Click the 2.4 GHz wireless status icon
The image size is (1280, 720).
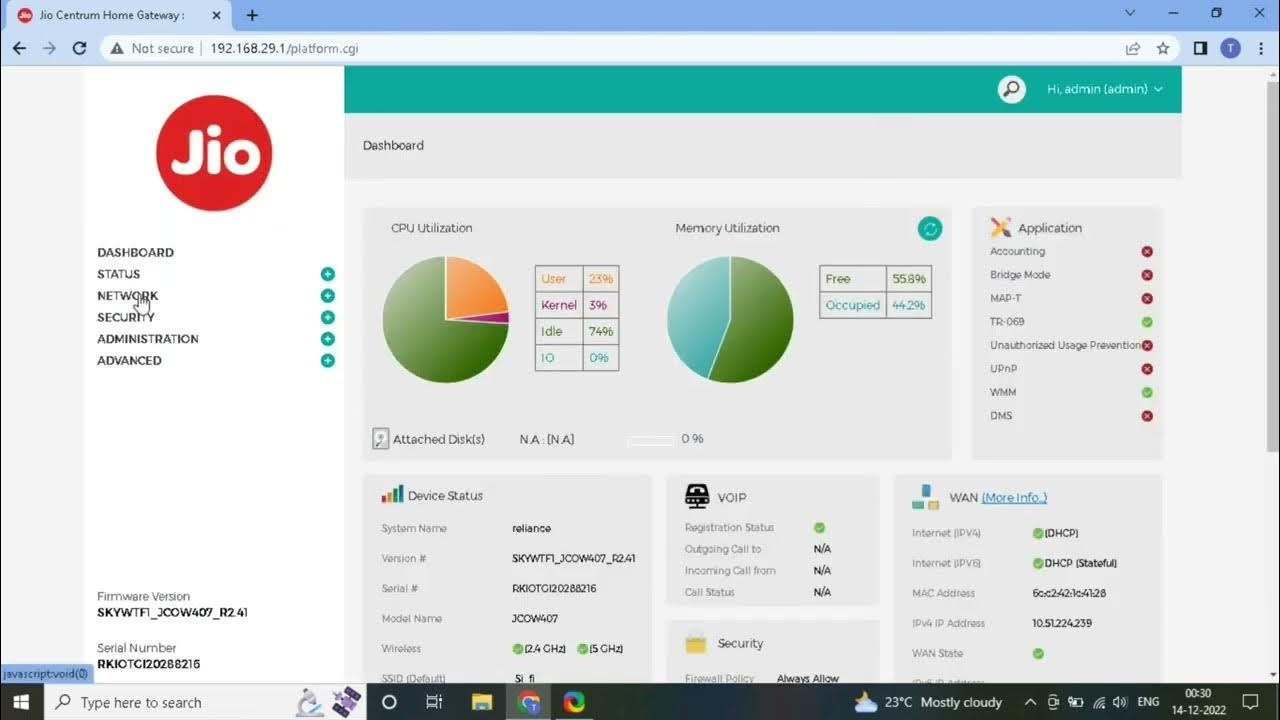[518, 649]
